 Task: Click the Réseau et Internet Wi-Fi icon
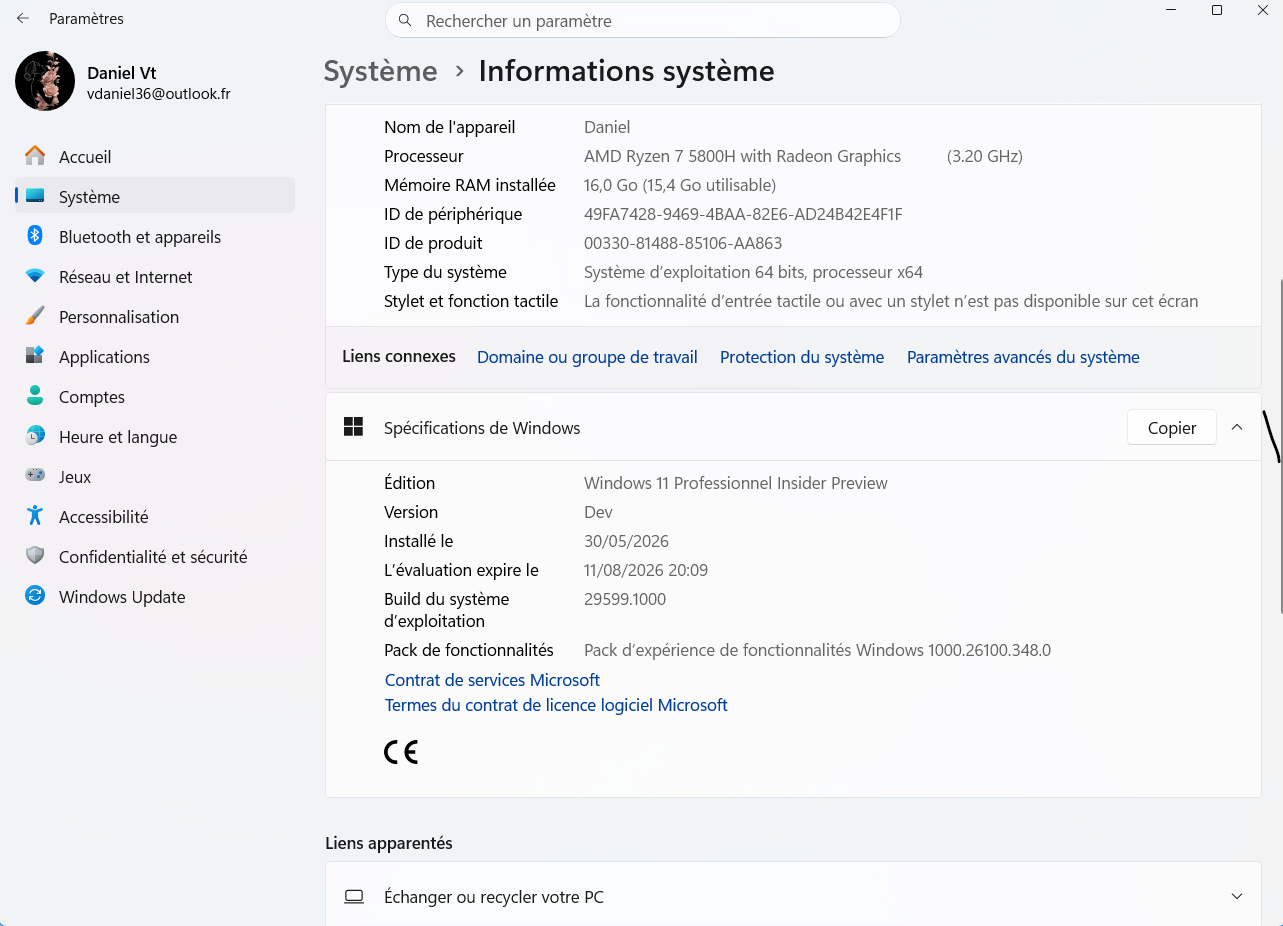(x=35, y=276)
